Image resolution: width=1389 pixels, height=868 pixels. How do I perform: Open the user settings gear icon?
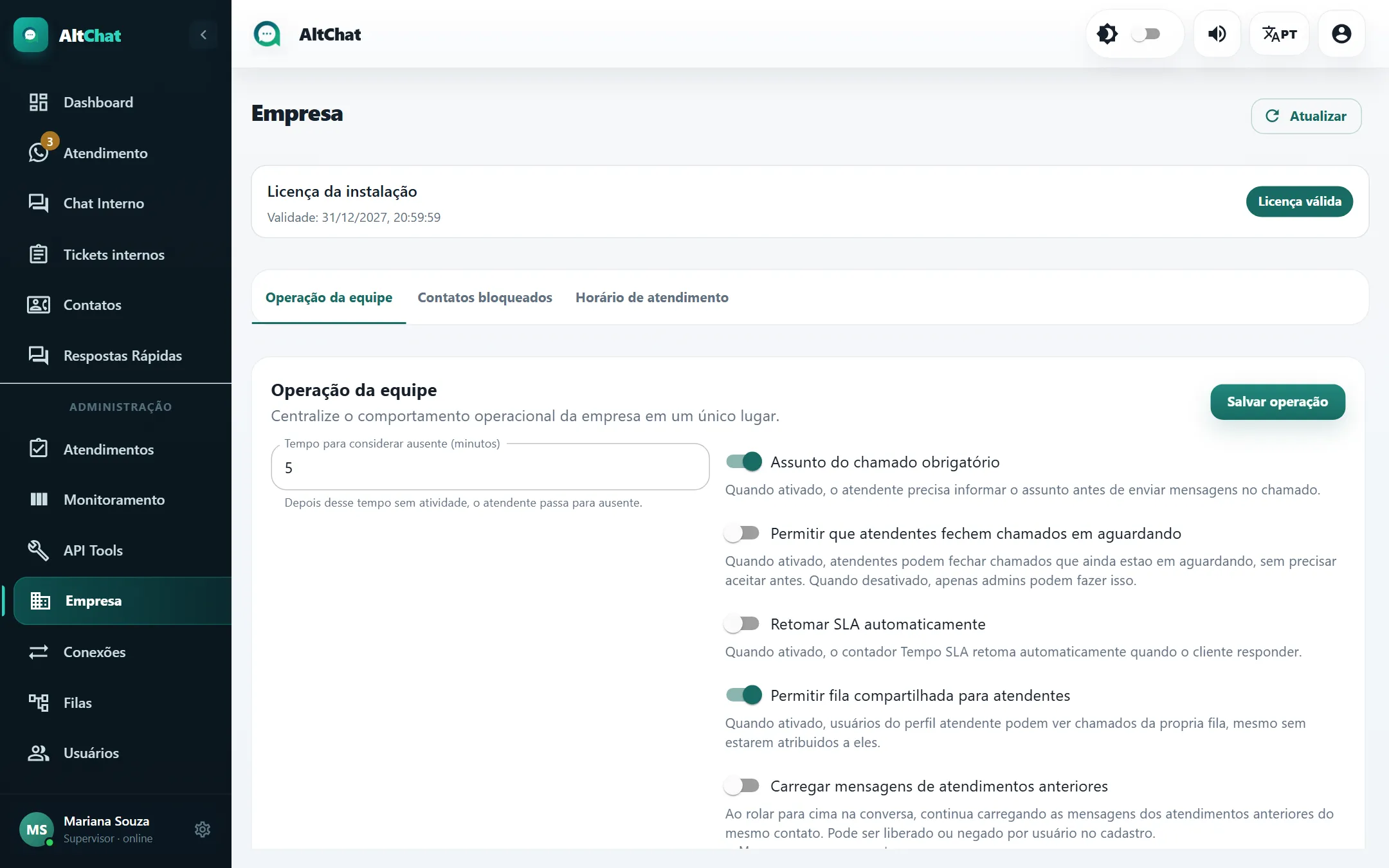(203, 829)
